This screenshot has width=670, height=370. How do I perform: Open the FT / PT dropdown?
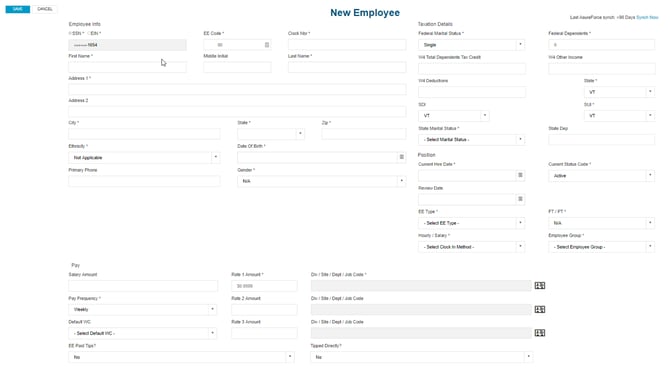(601, 223)
